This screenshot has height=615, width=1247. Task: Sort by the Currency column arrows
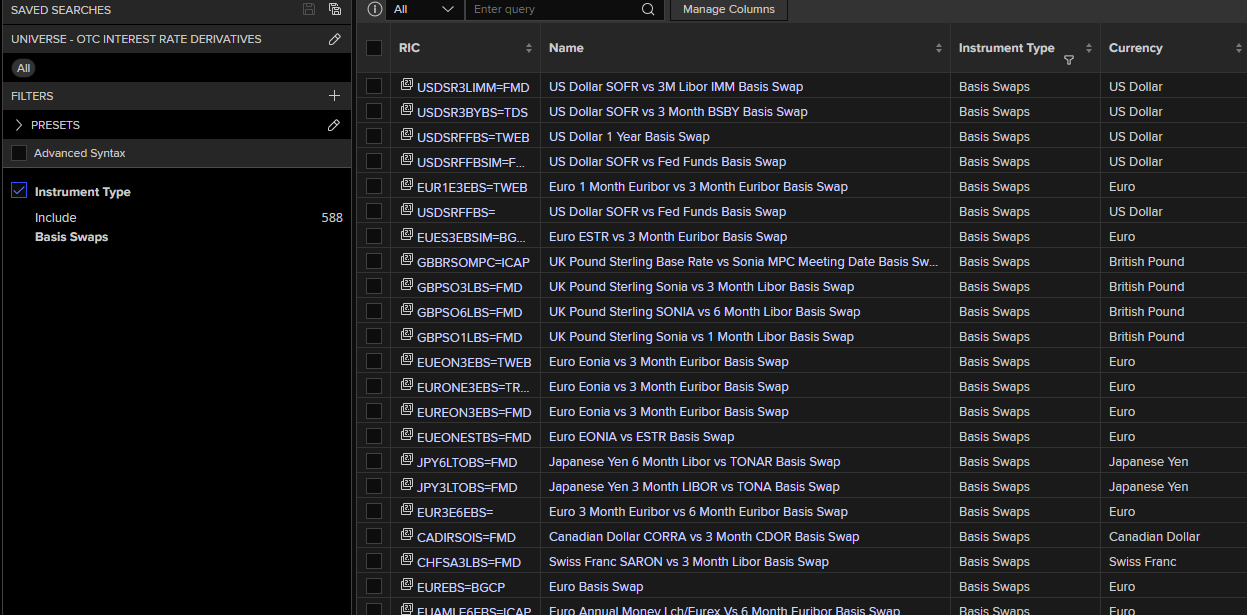1239,48
